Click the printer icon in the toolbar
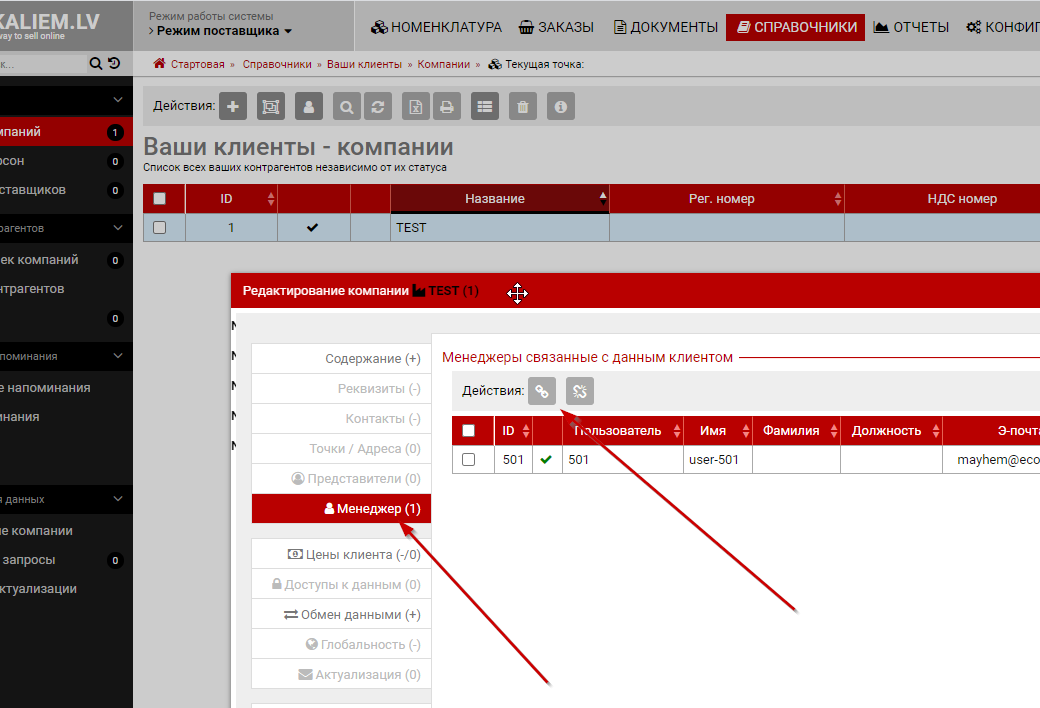Screen dimensions: 1040x708 446,106
